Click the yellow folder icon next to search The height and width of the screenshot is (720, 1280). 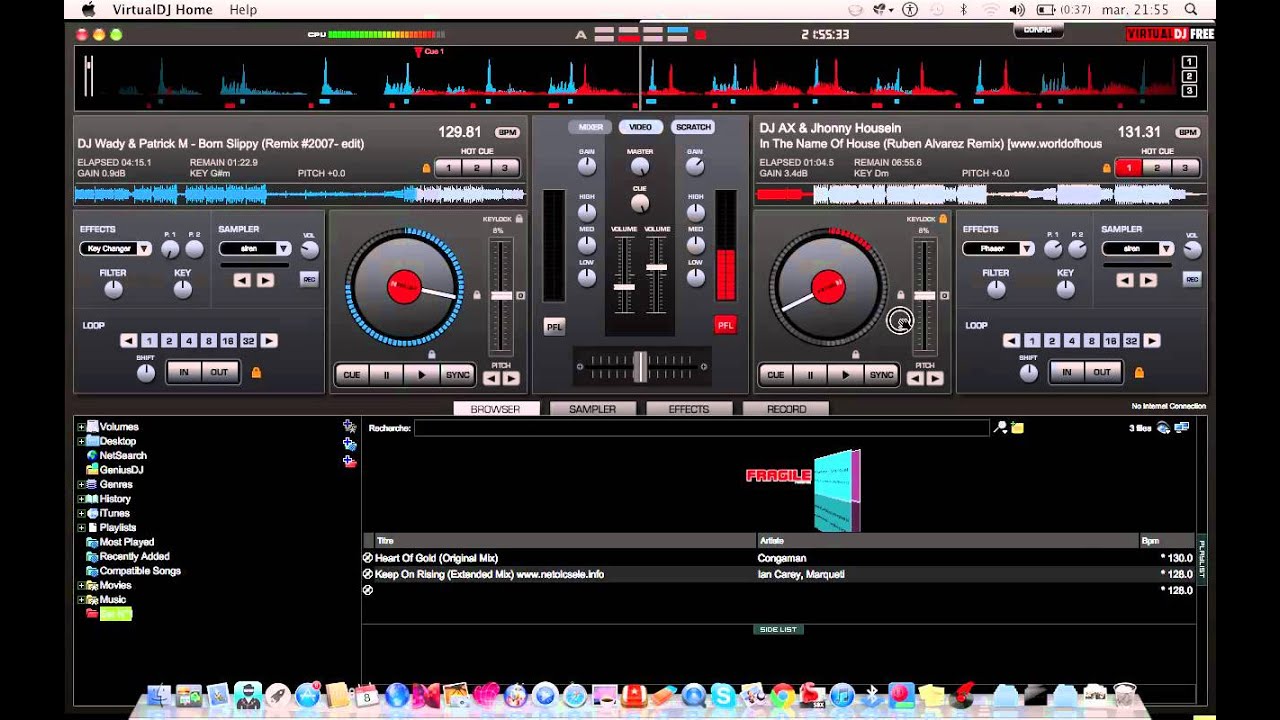tap(1017, 428)
